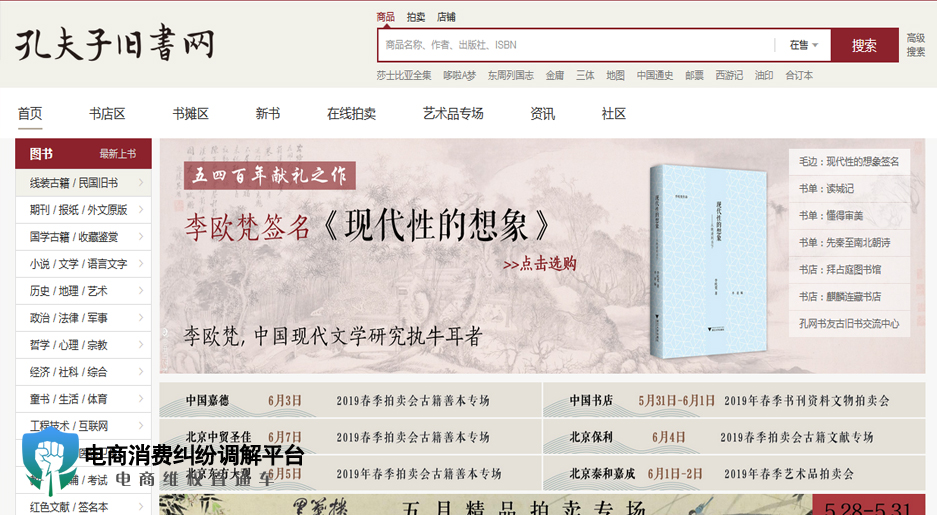Click 最新上书 in the sidebar header
This screenshot has height=515, width=937.
[x=118, y=154]
